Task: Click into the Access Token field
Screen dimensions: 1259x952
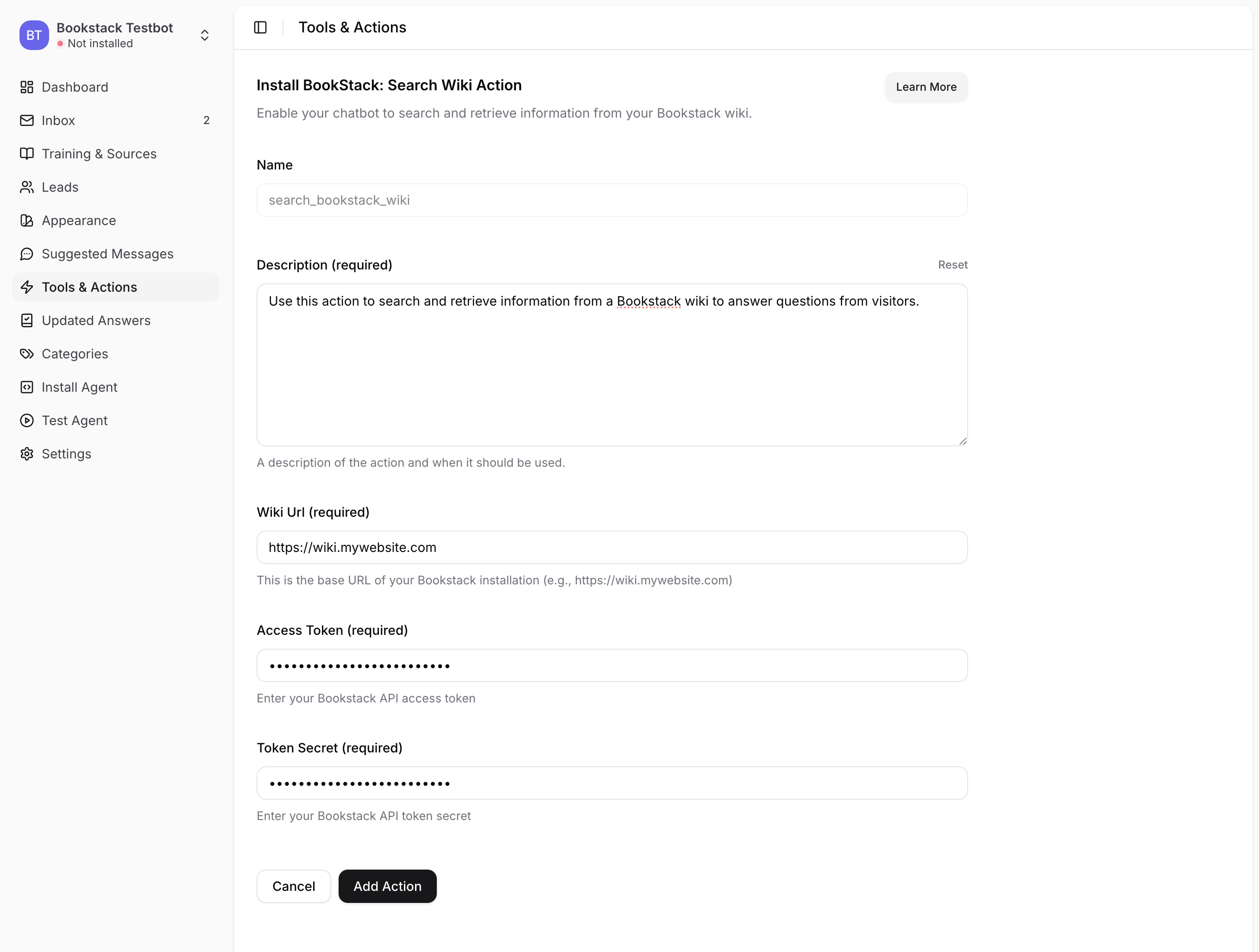Action: (x=612, y=665)
